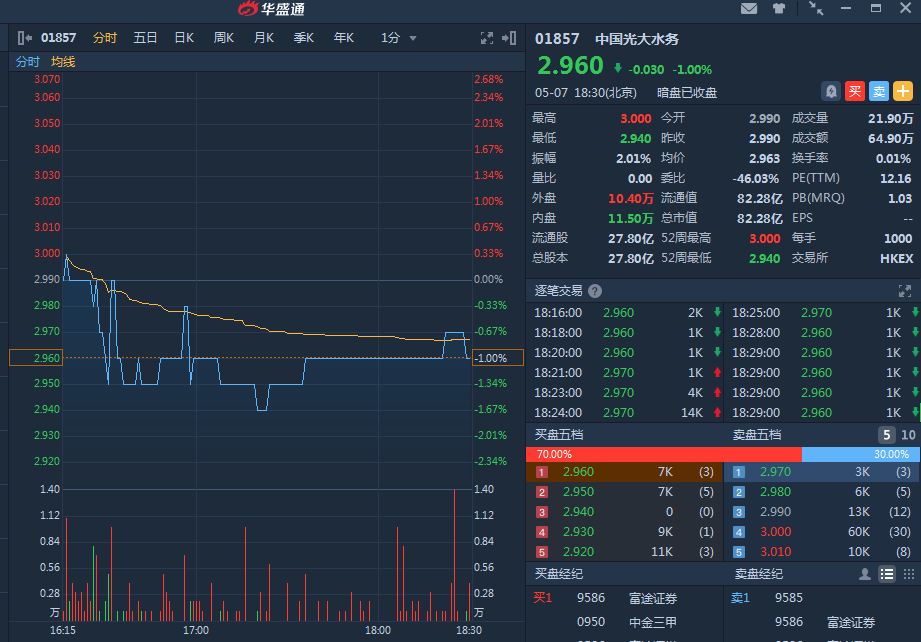This screenshot has height=642, width=921.
Task: Click ask level 4 price 3.000
Action: point(775,532)
